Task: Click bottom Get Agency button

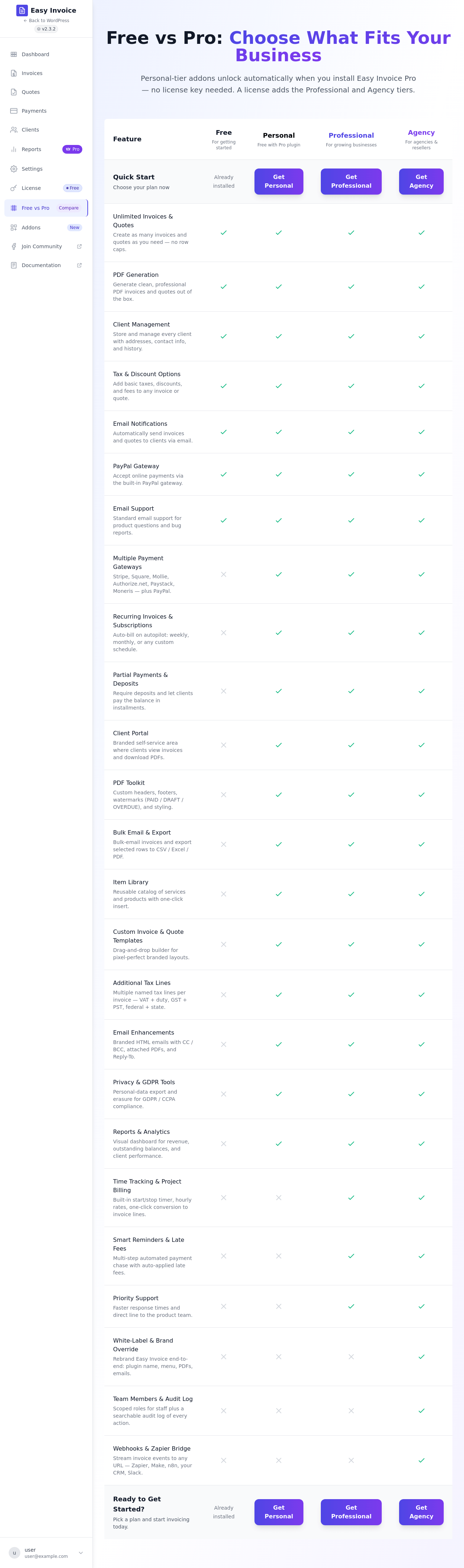Action: point(421,1513)
